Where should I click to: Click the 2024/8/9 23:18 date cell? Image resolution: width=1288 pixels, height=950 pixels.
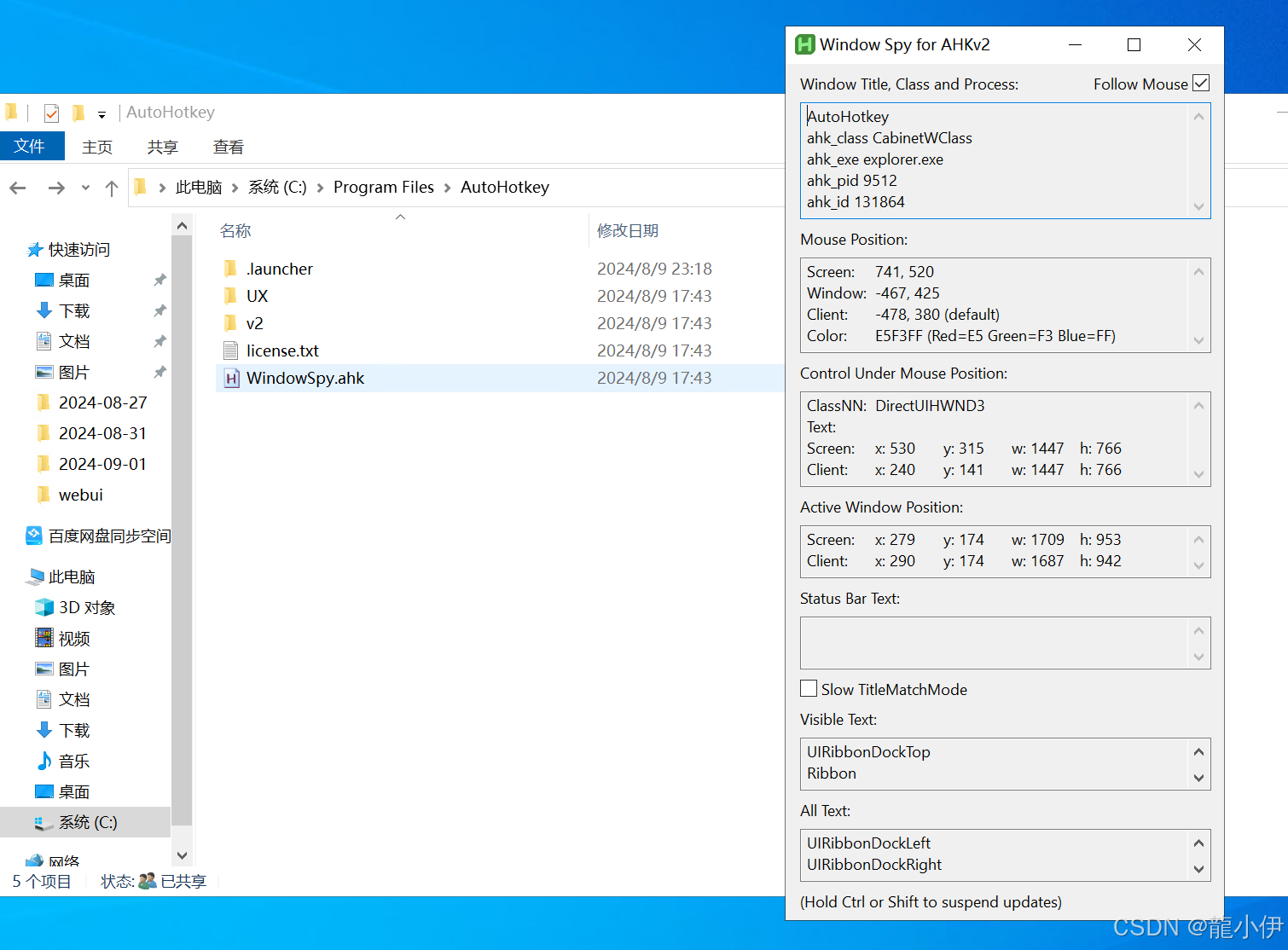654,269
